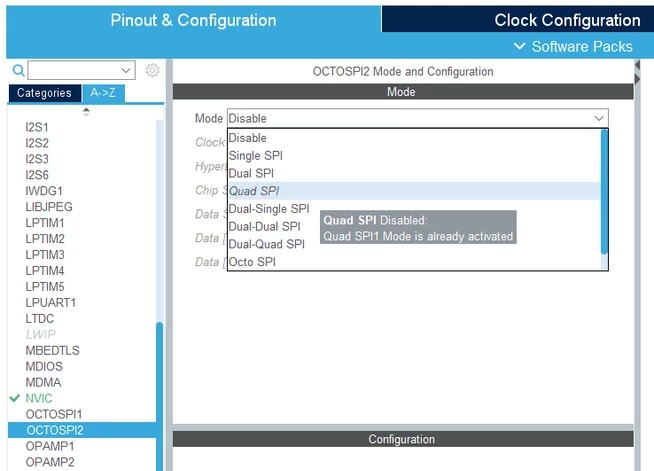
Task: Collapse panel using top right arrow
Action: tap(637, 65)
